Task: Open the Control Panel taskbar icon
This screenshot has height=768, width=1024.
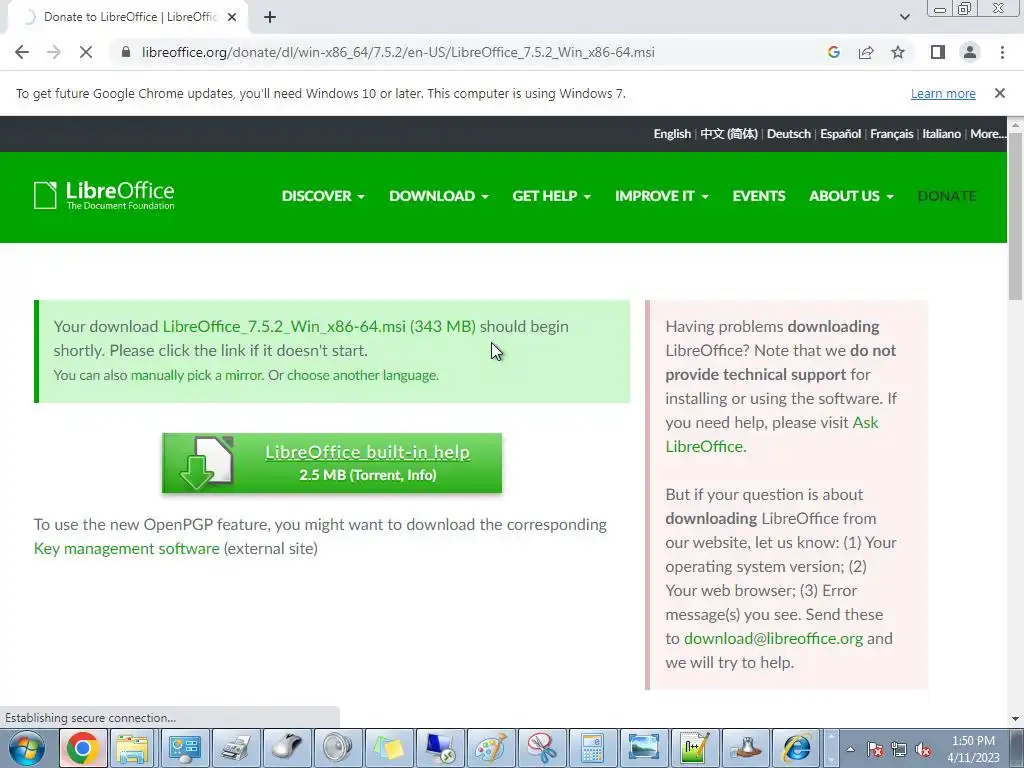Action: pyautogui.click(x=185, y=748)
